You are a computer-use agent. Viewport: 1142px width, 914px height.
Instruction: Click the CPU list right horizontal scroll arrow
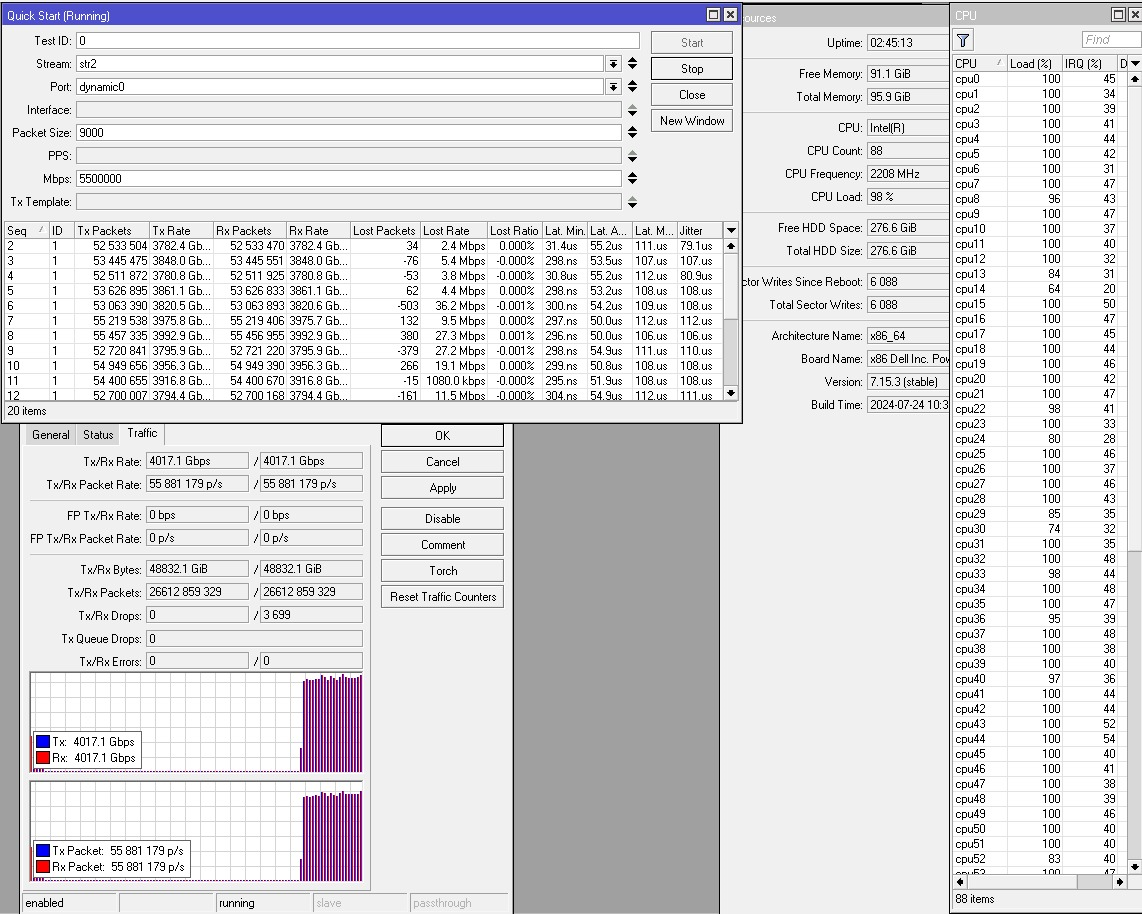(x=1120, y=881)
